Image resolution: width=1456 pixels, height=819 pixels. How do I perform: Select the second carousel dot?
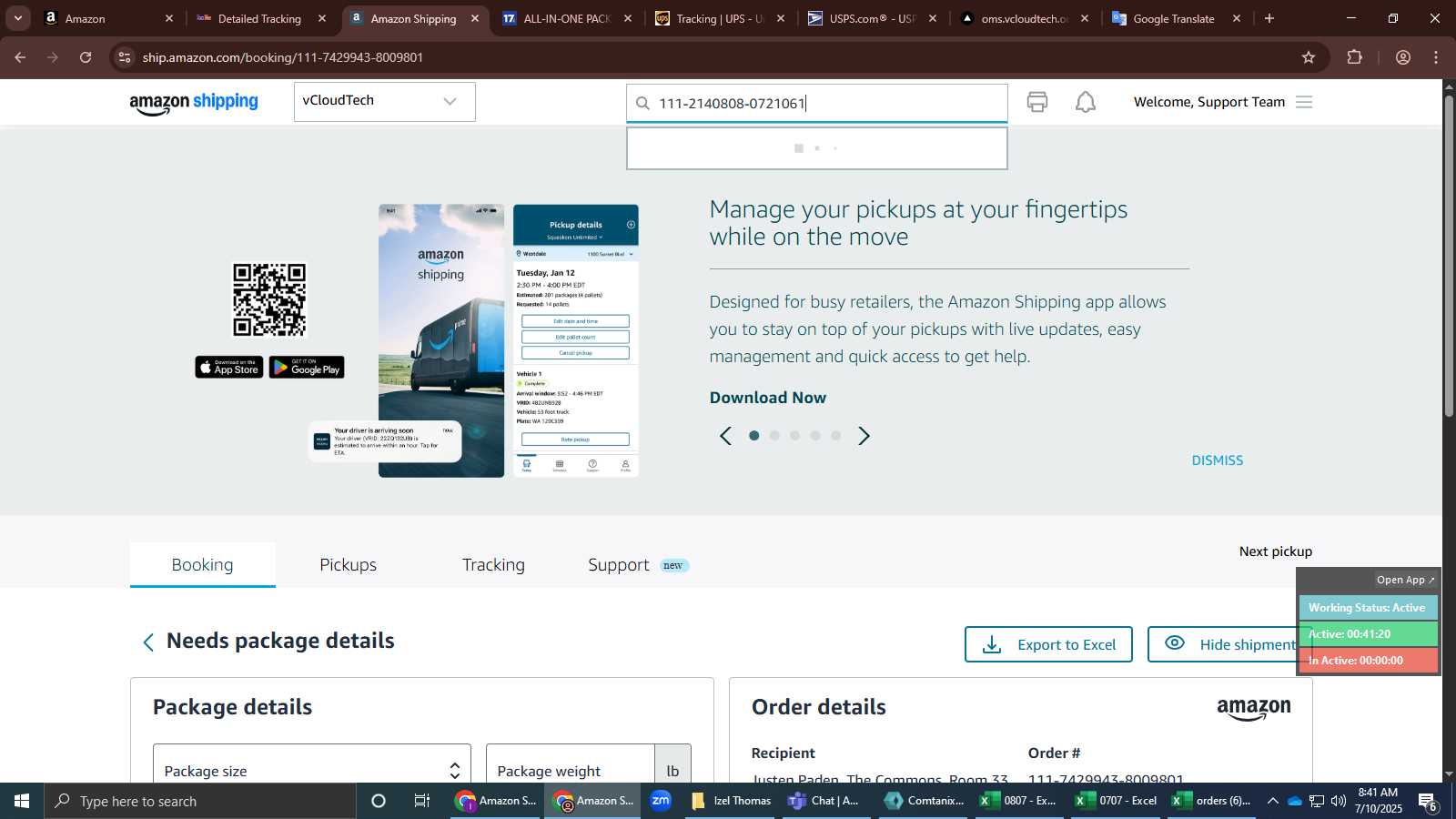tap(774, 436)
